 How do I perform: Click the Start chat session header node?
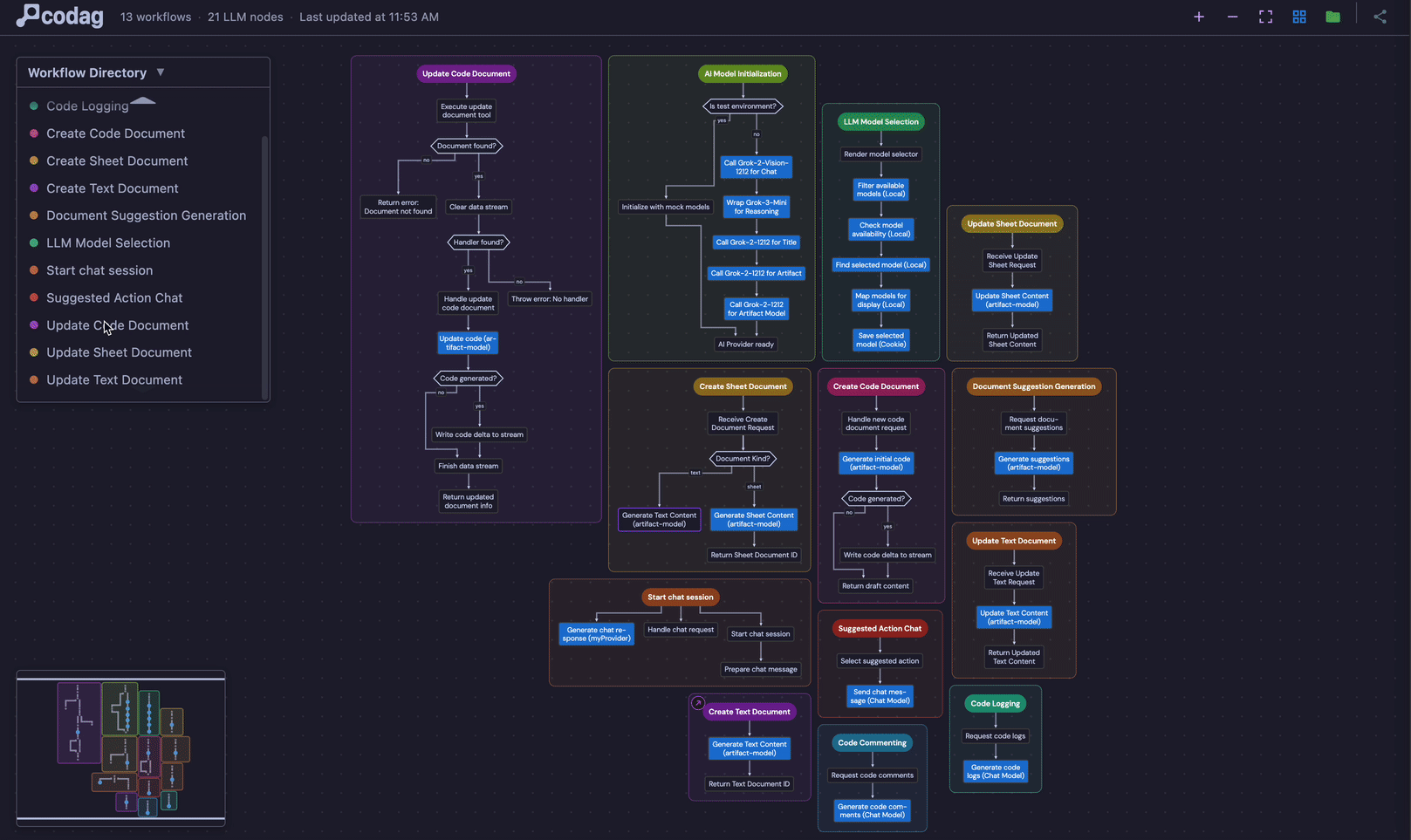681,598
